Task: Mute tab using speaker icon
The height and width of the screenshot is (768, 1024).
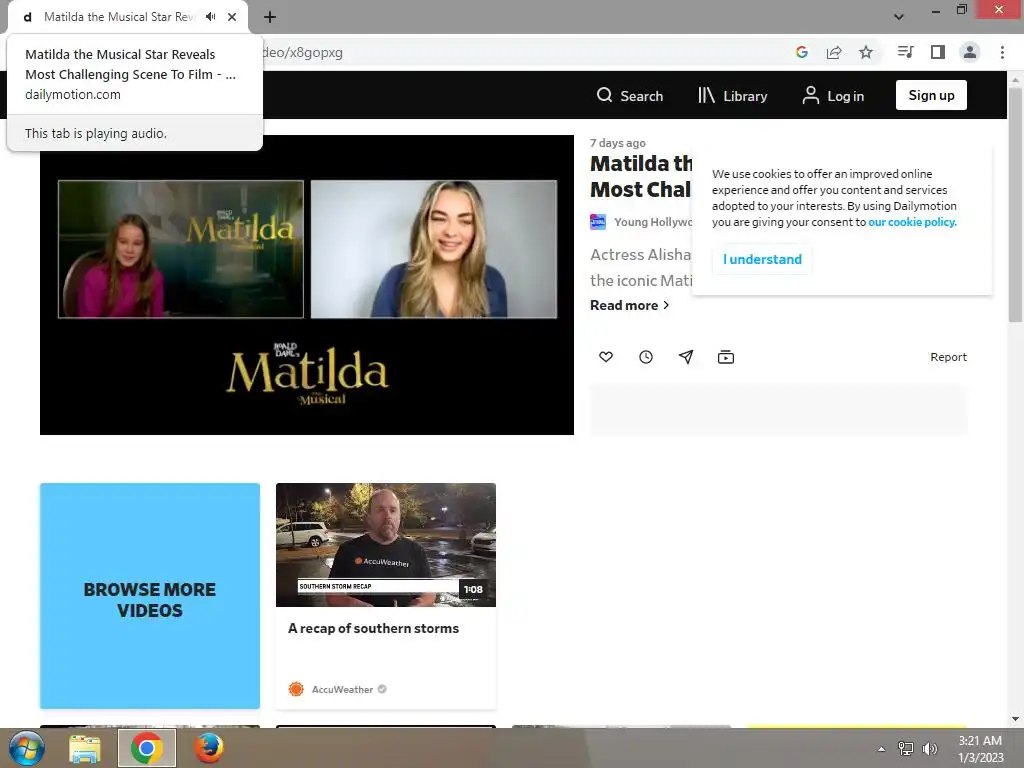Action: [x=210, y=17]
